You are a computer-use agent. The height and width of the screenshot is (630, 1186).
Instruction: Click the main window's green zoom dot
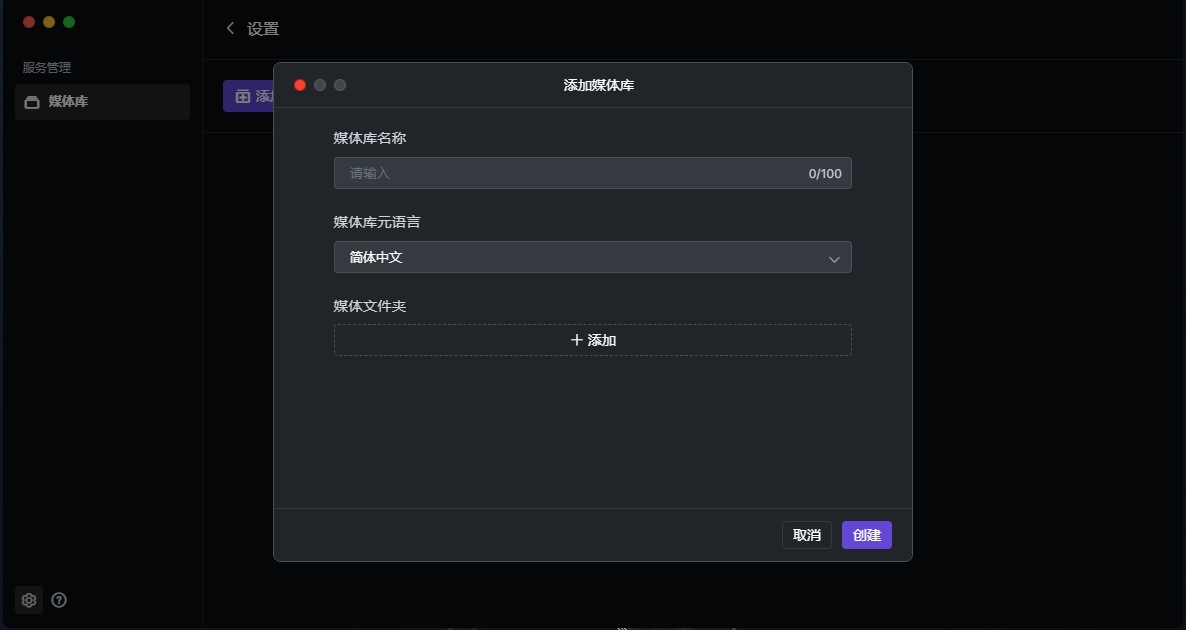coord(69,22)
